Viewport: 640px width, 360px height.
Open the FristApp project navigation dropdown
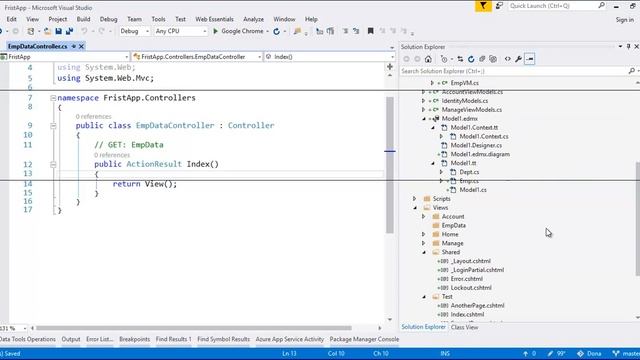coord(127,57)
